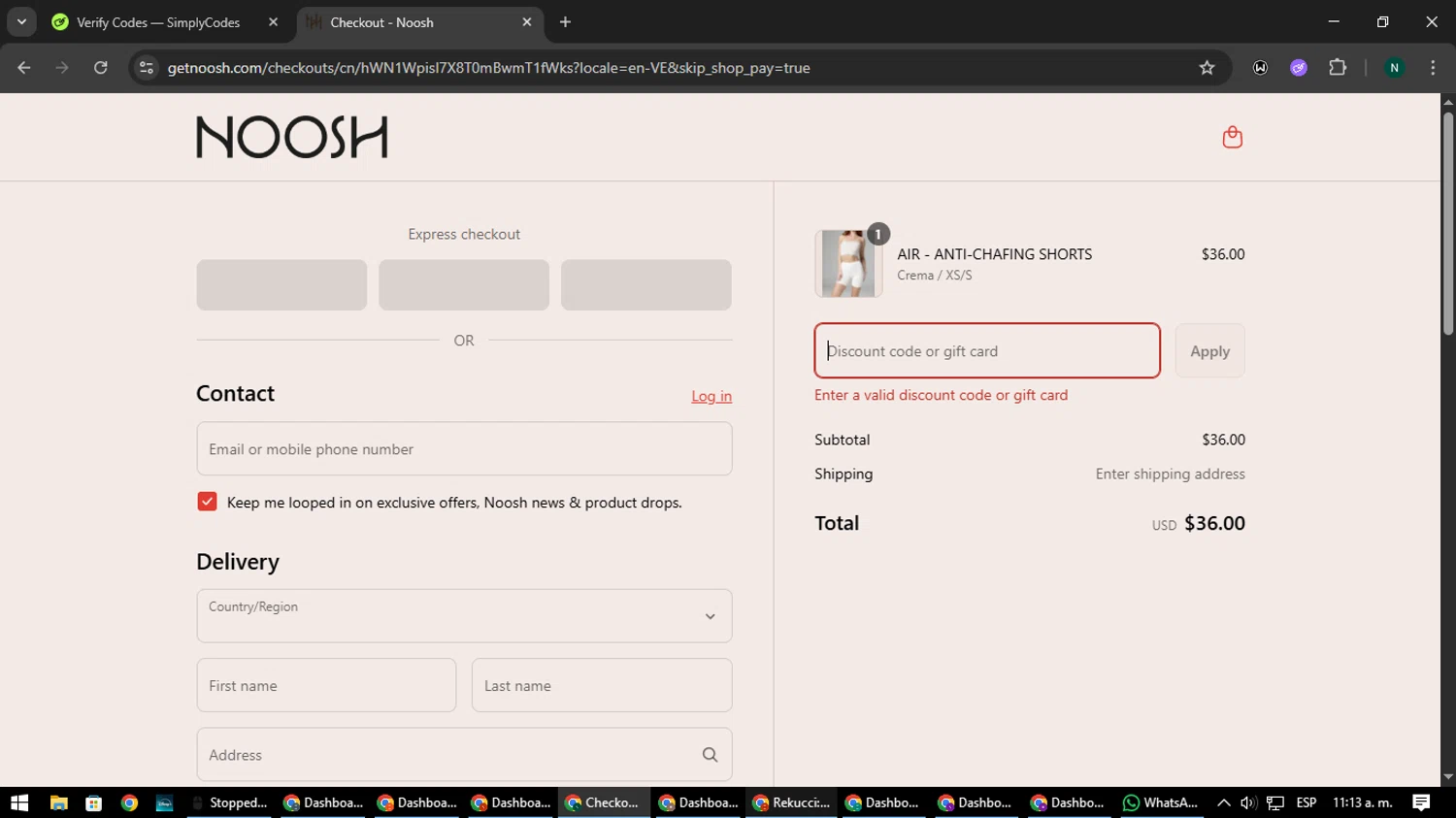The width and height of the screenshot is (1456, 818).
Task: View site information icon in address bar
Action: point(147,68)
